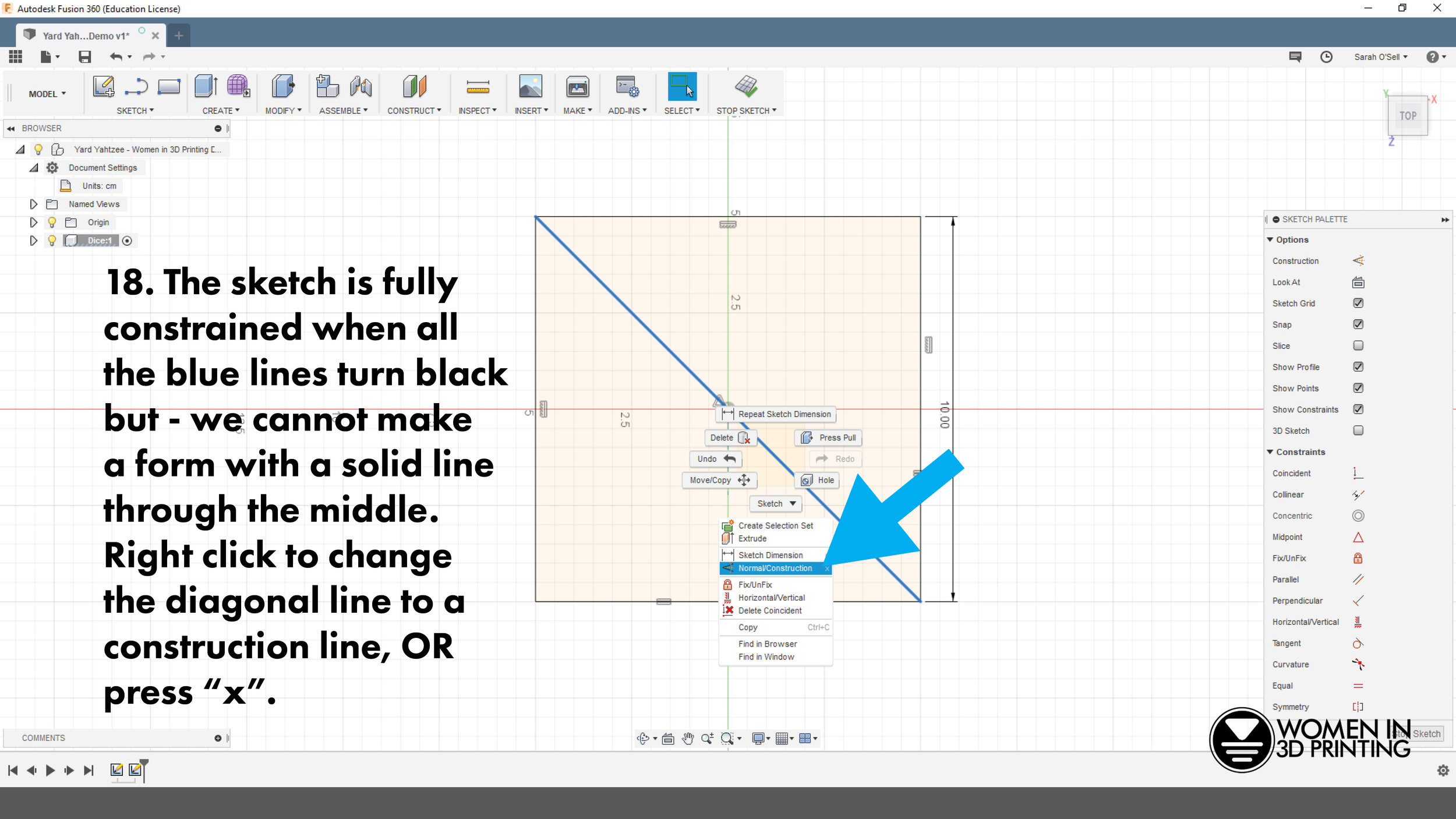Open the MODIFY dropdown menu
Image resolution: width=1456 pixels, height=819 pixels.
coord(283,111)
